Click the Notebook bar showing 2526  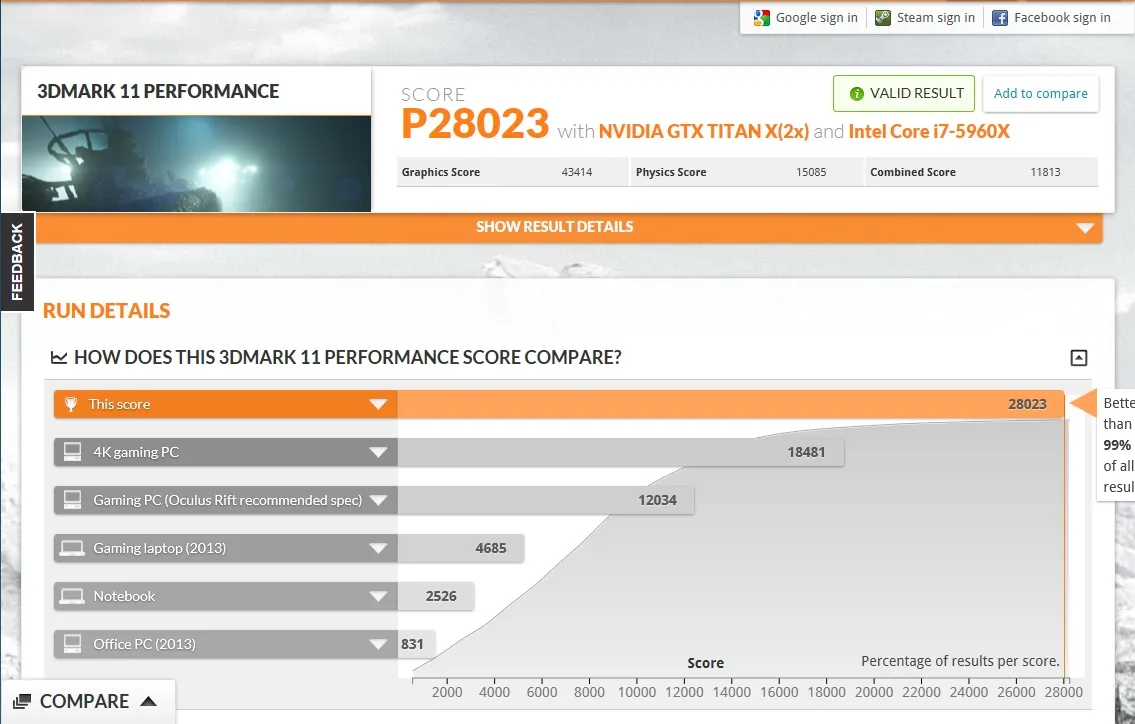pyautogui.click(x=436, y=596)
